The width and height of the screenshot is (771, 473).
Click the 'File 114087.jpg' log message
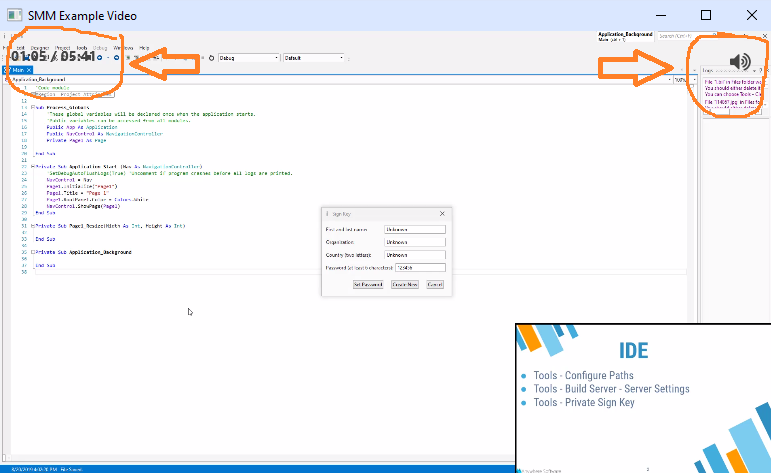pos(733,102)
